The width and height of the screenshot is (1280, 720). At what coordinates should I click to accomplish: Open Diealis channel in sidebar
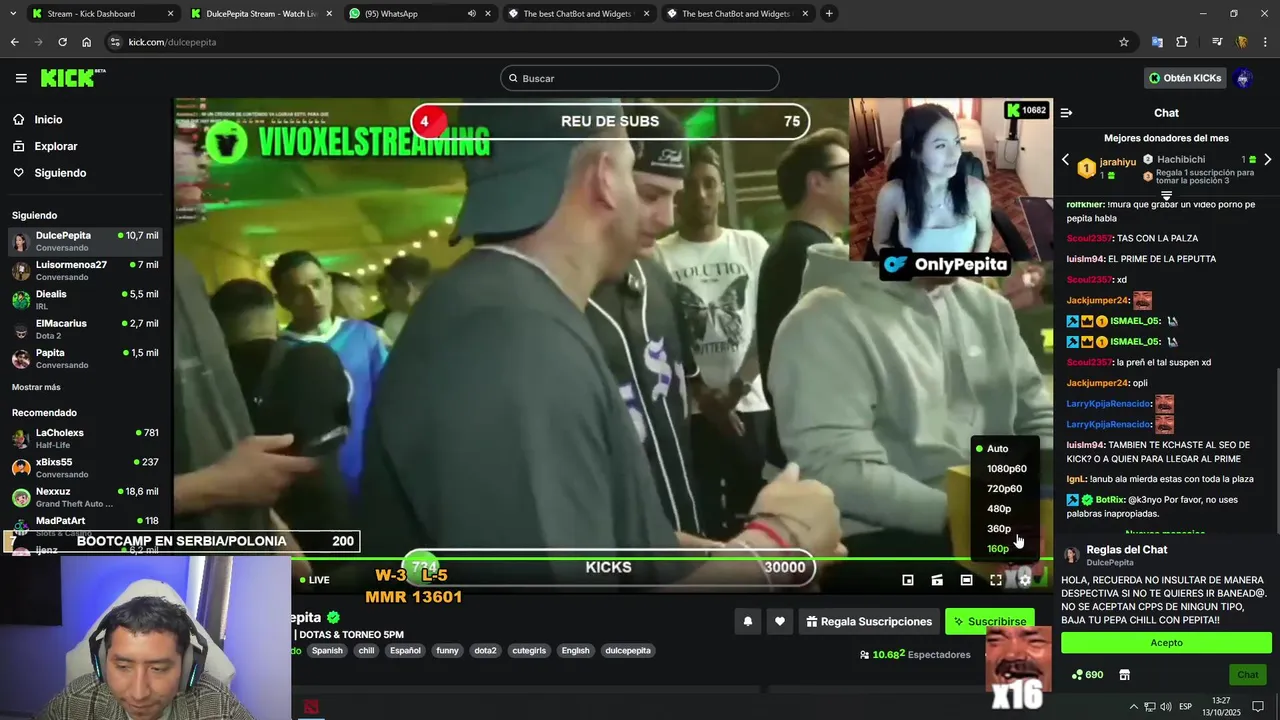coord(85,299)
